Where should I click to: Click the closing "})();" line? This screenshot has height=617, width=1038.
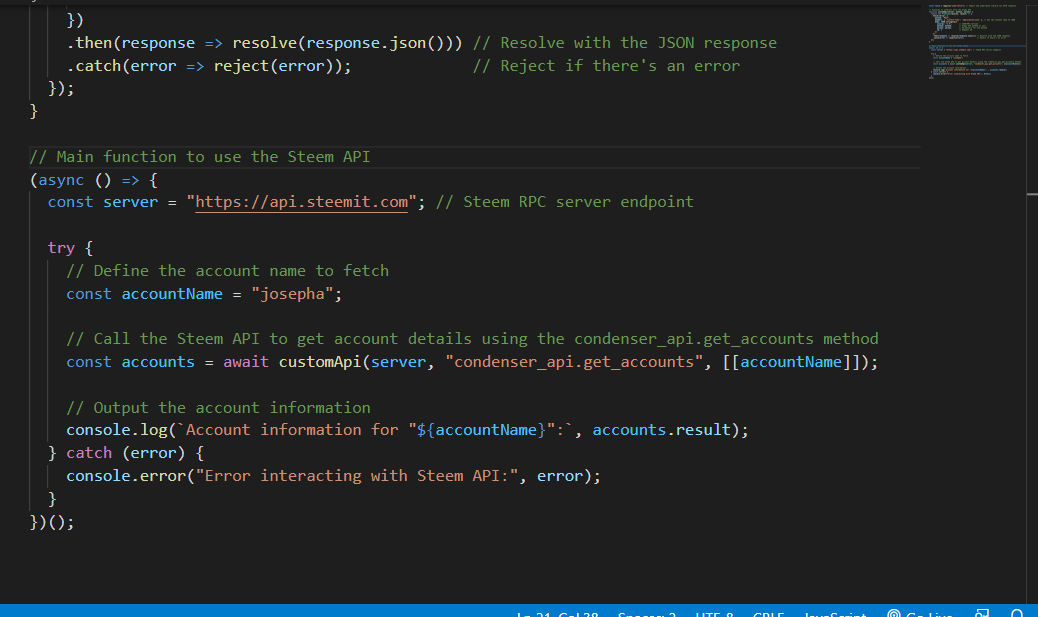tap(52, 522)
